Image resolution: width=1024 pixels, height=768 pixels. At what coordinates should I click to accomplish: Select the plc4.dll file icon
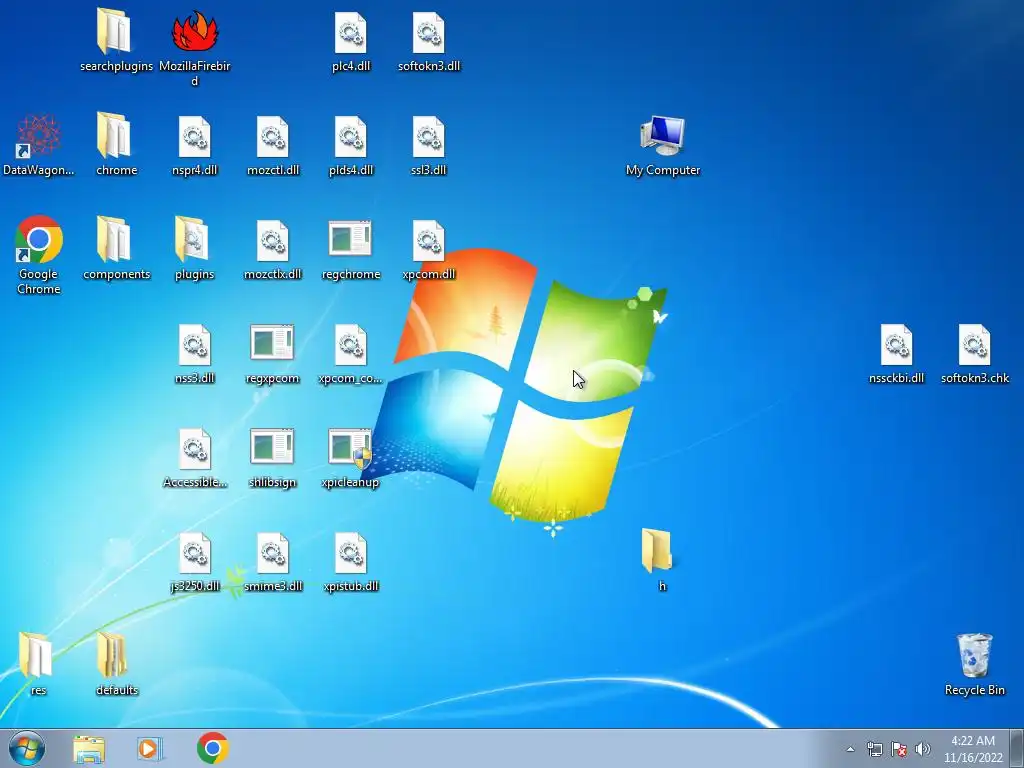click(351, 33)
